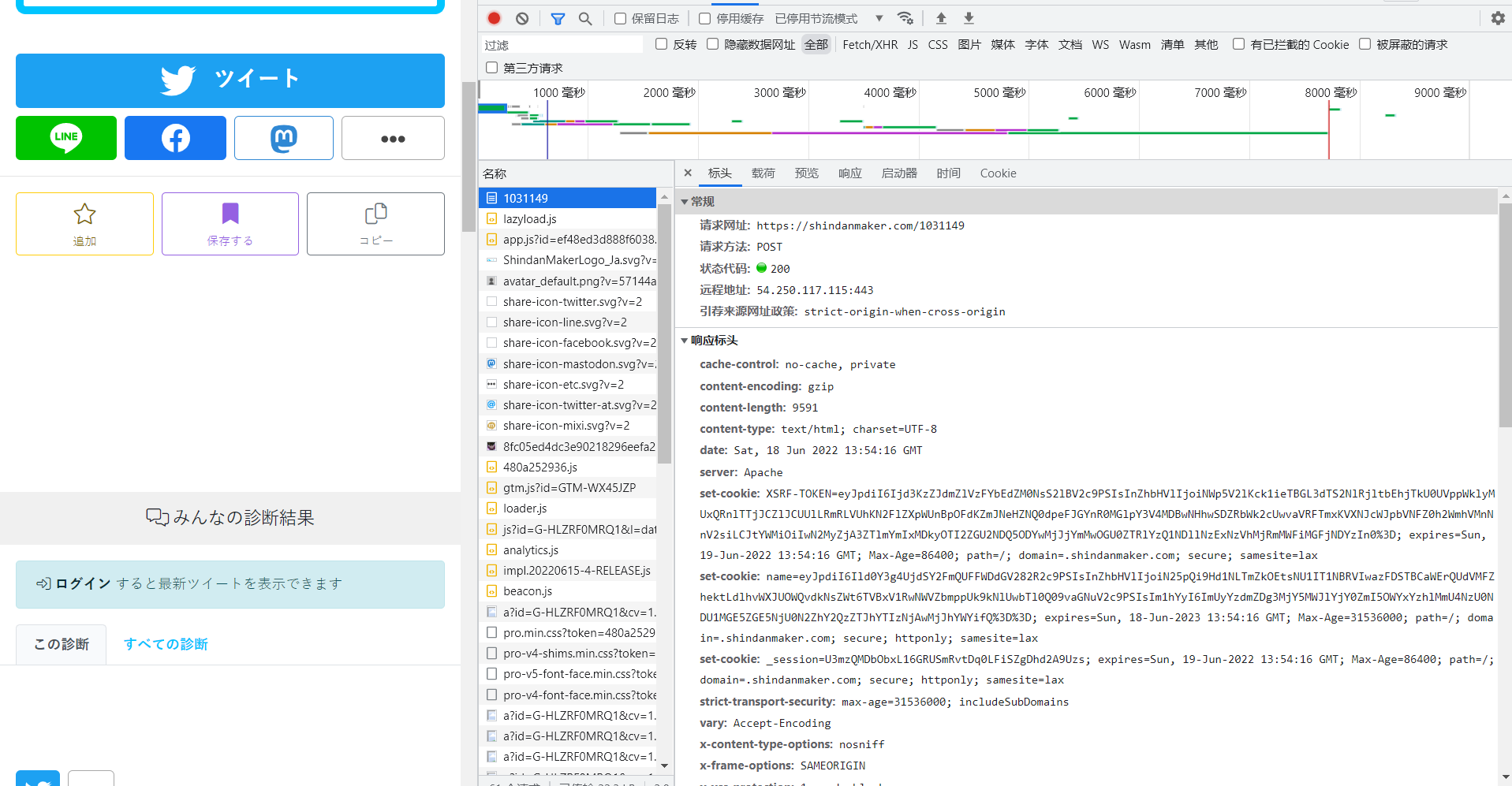Enable the 第三方请求 filter
The width and height of the screenshot is (1512, 786).
pyautogui.click(x=491, y=68)
